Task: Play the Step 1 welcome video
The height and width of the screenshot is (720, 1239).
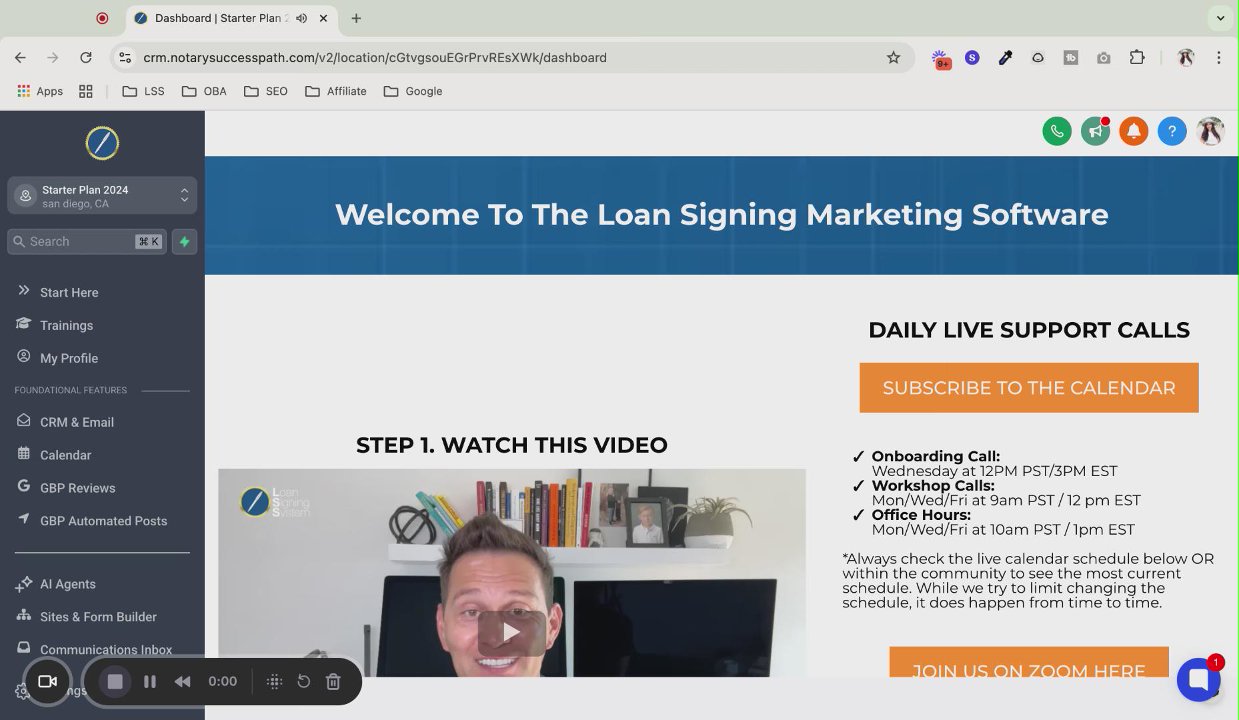Action: point(512,632)
